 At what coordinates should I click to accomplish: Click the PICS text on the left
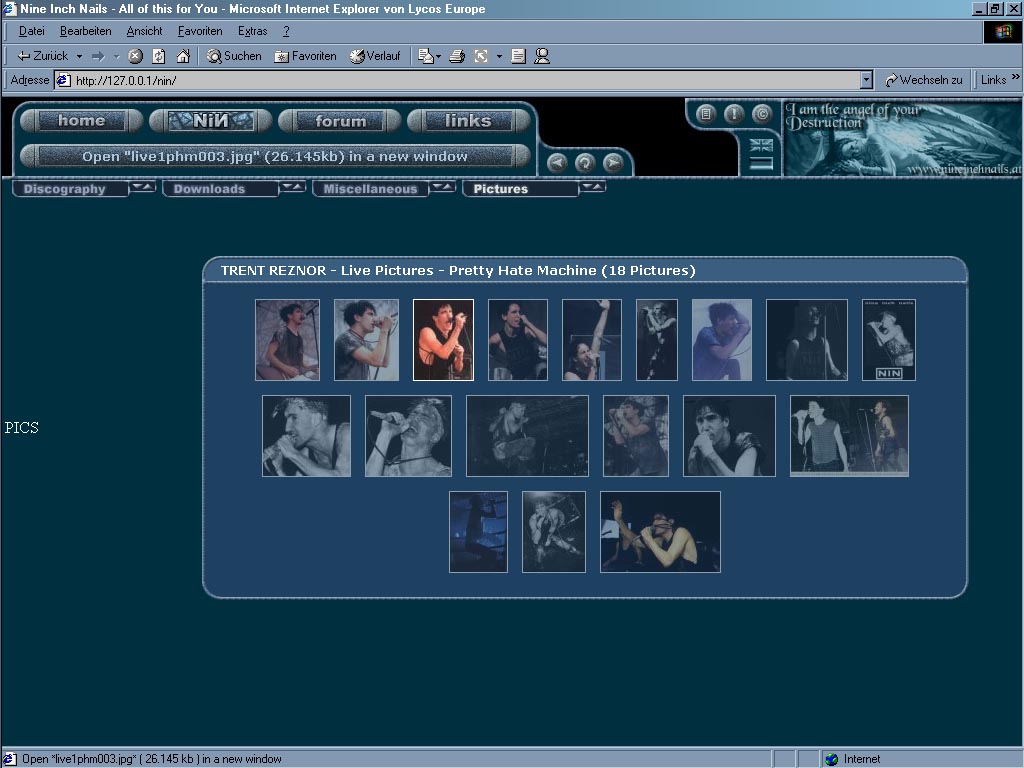coord(22,428)
